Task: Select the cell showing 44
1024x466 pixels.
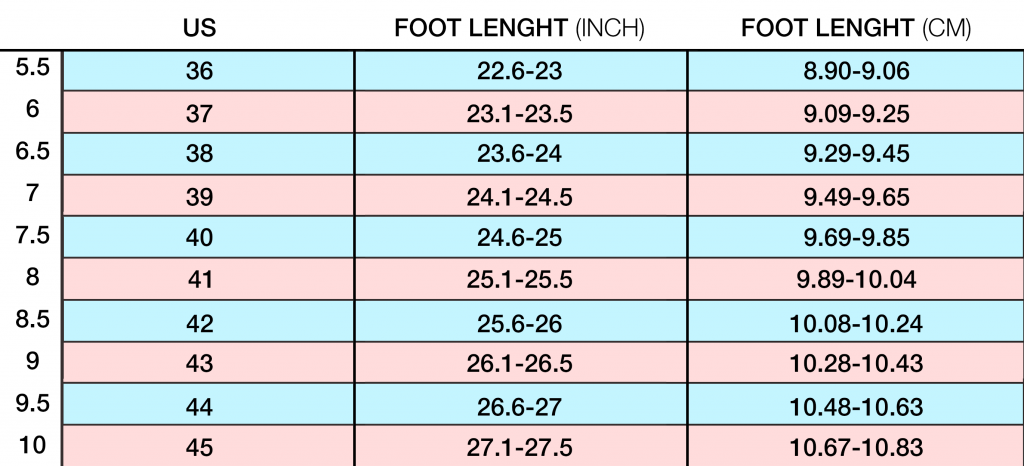Action: [199, 406]
